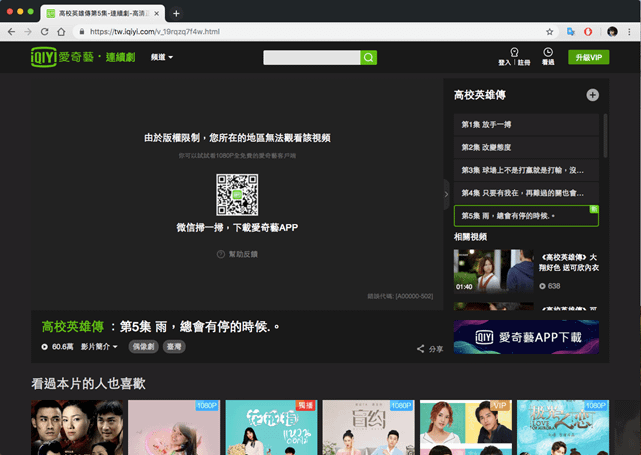
Task: Select episode 第2集 改變態度
Action: [x=526, y=147]
